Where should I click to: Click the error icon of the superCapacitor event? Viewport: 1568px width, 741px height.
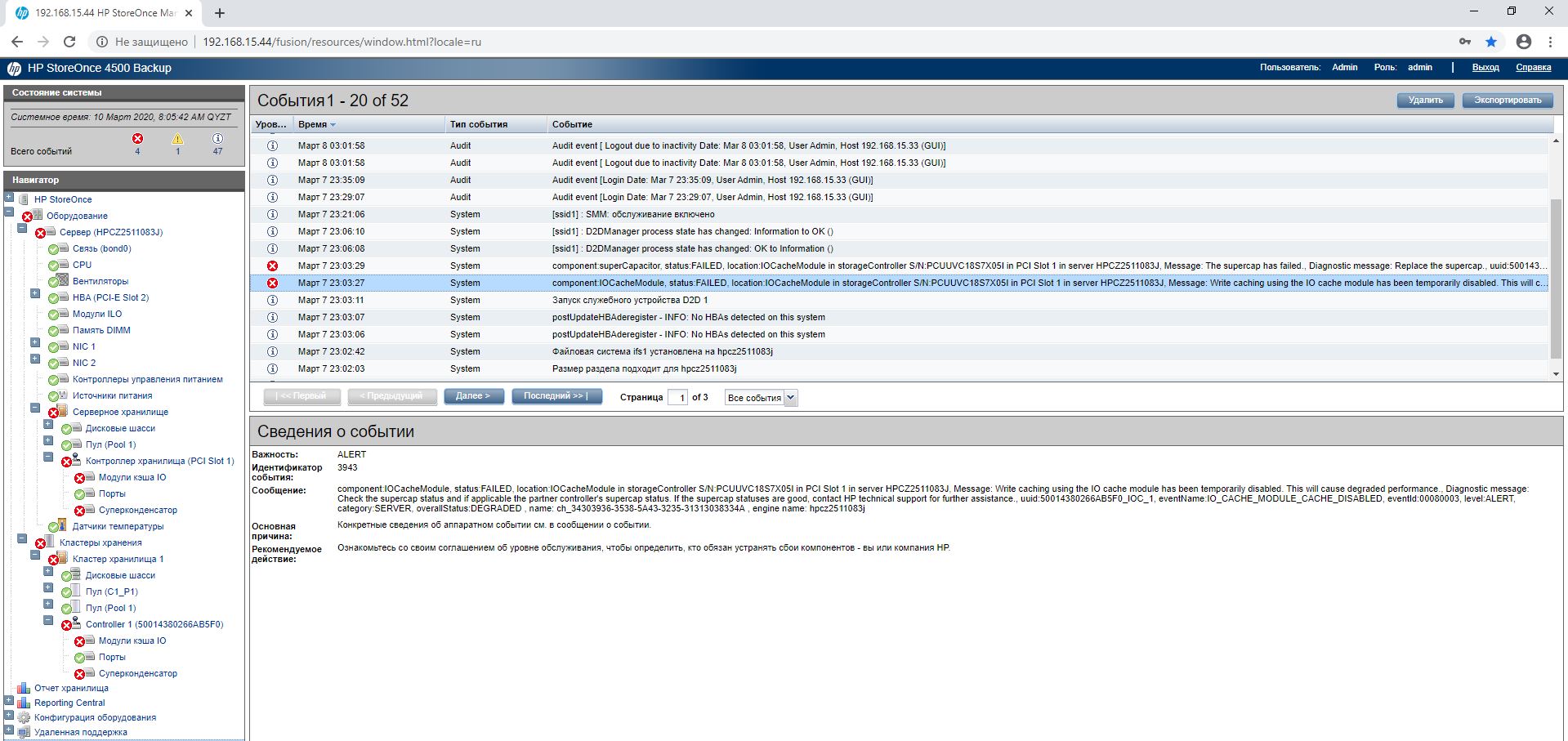[273, 266]
